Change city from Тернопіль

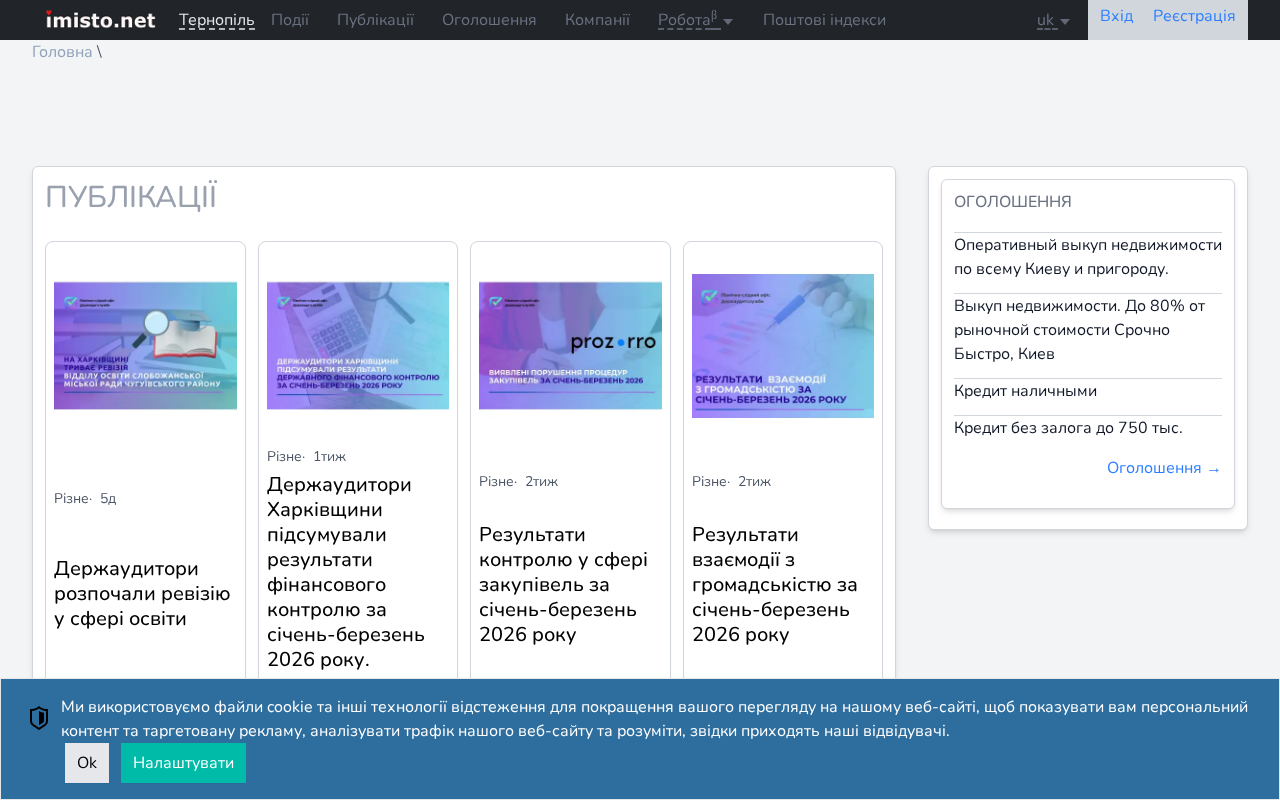(217, 20)
